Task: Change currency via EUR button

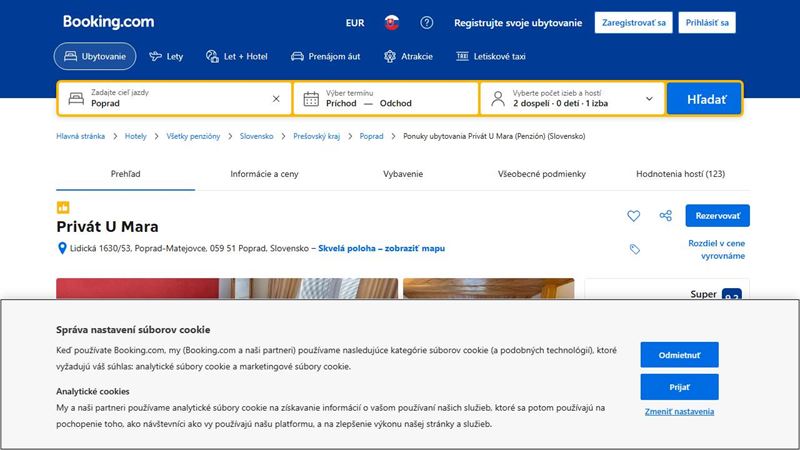Action: click(x=355, y=23)
